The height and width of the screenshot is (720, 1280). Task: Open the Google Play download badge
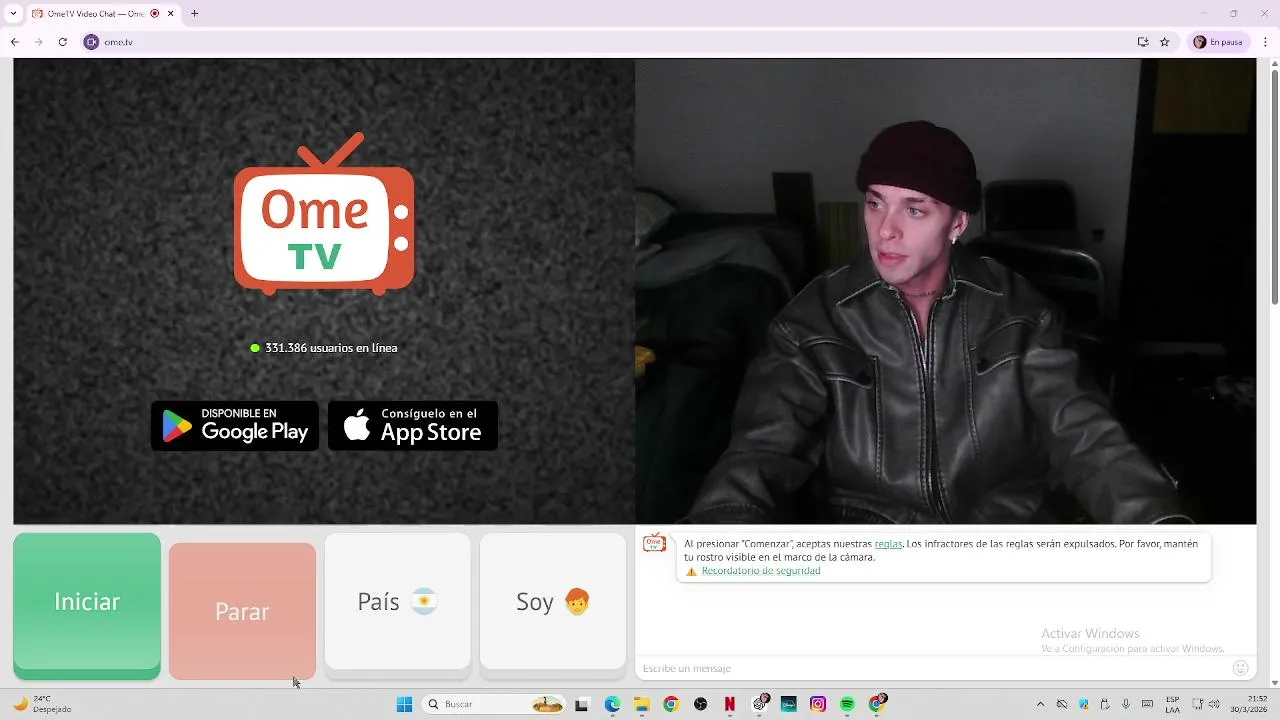pyautogui.click(x=235, y=426)
